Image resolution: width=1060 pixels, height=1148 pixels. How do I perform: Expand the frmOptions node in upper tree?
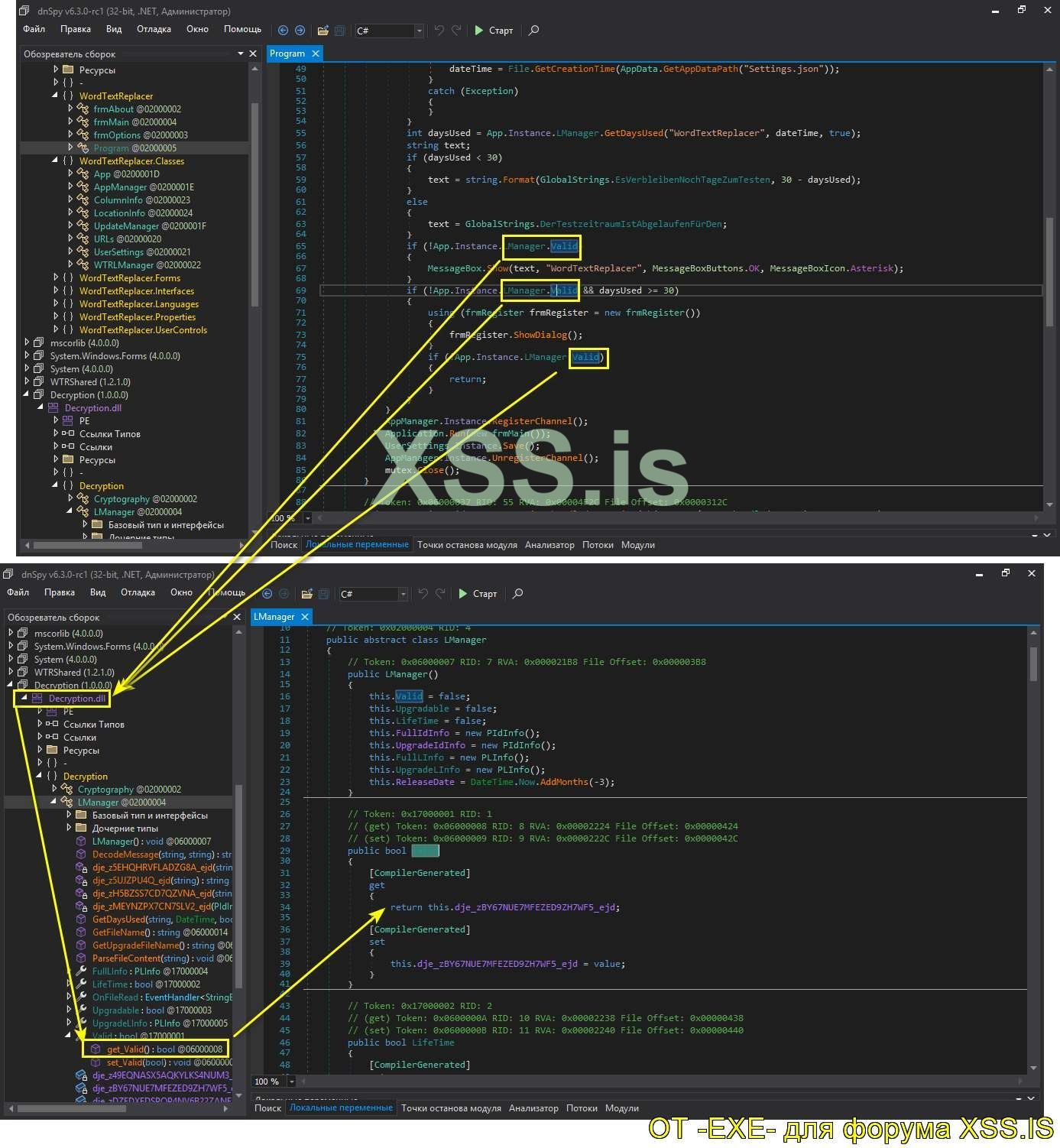[x=70, y=135]
